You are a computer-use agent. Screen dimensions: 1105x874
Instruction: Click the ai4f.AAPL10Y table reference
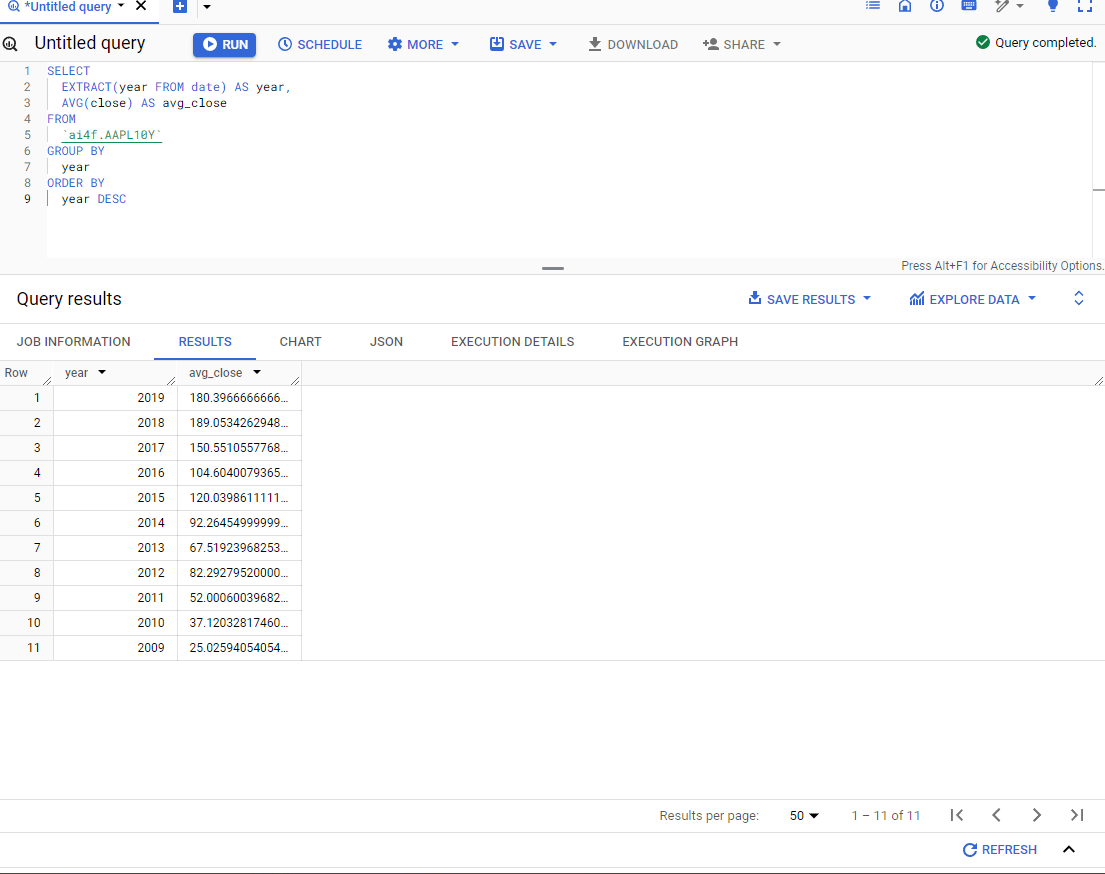111,135
